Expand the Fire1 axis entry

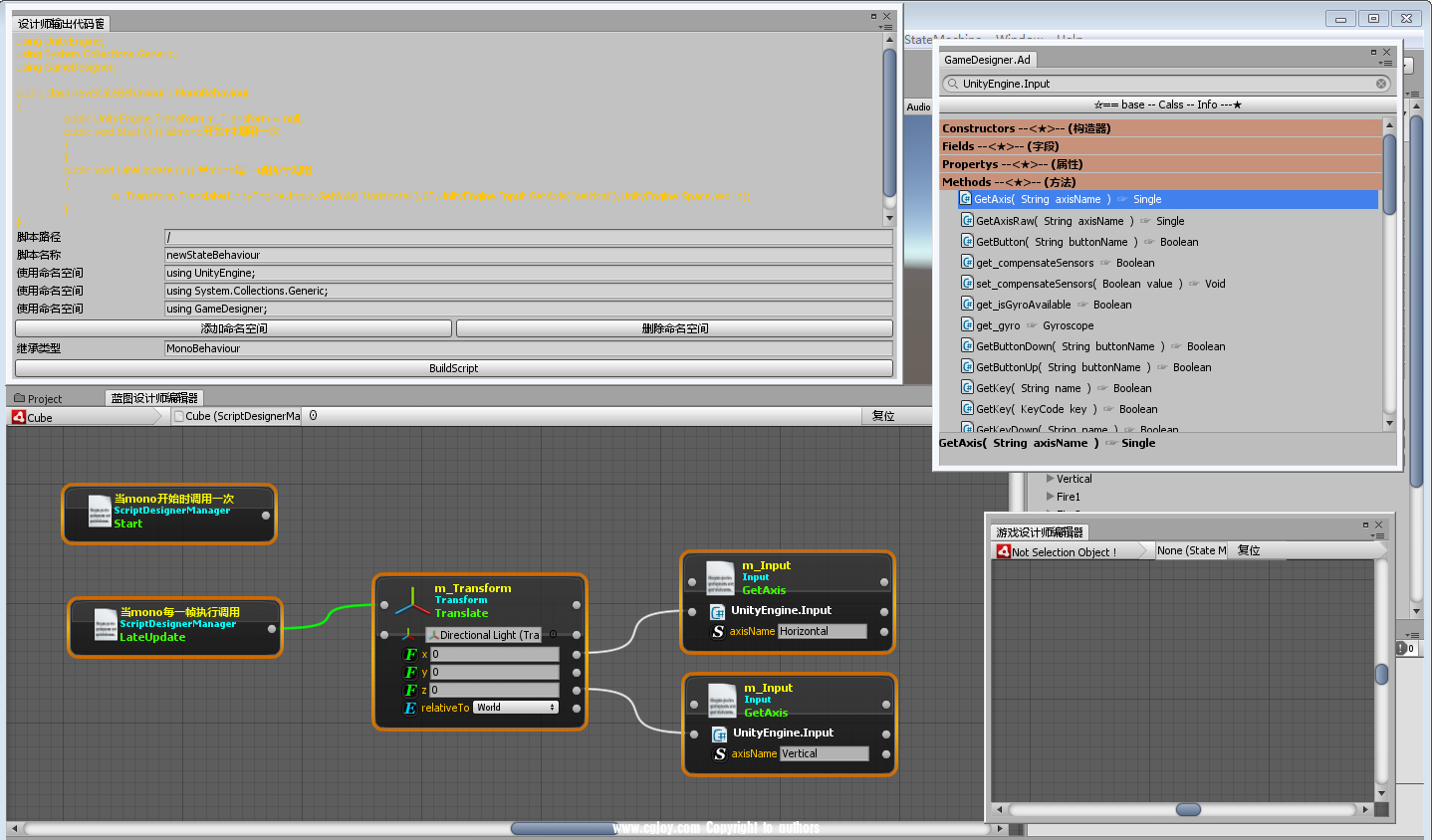[x=1050, y=497]
